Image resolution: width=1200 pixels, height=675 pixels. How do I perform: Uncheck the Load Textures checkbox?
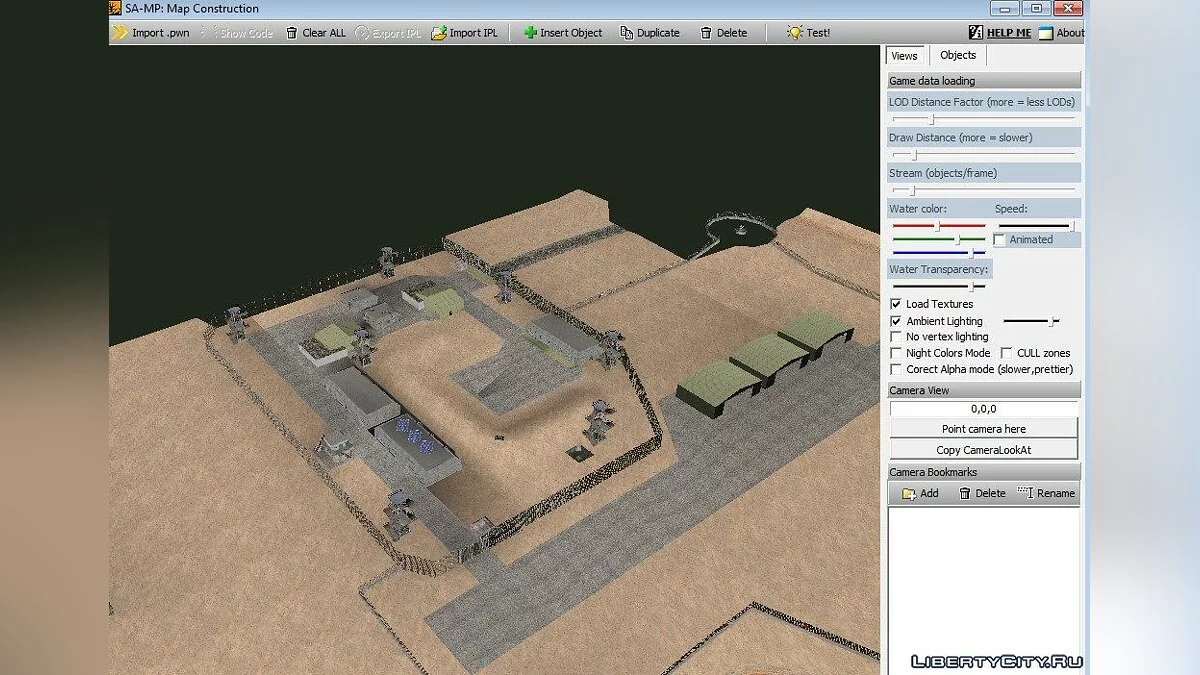(896, 304)
